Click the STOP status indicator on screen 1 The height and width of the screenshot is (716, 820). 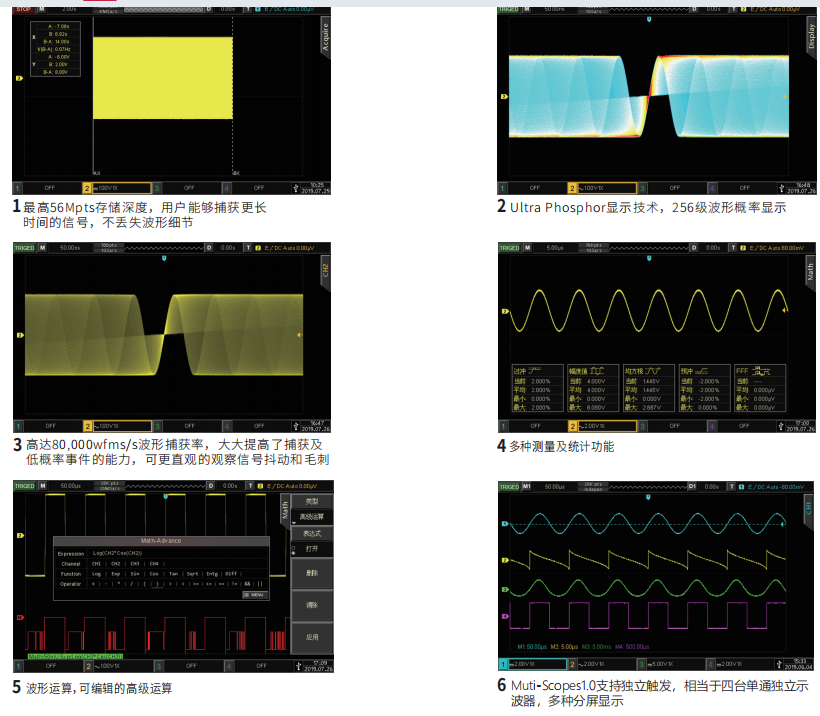24,9
